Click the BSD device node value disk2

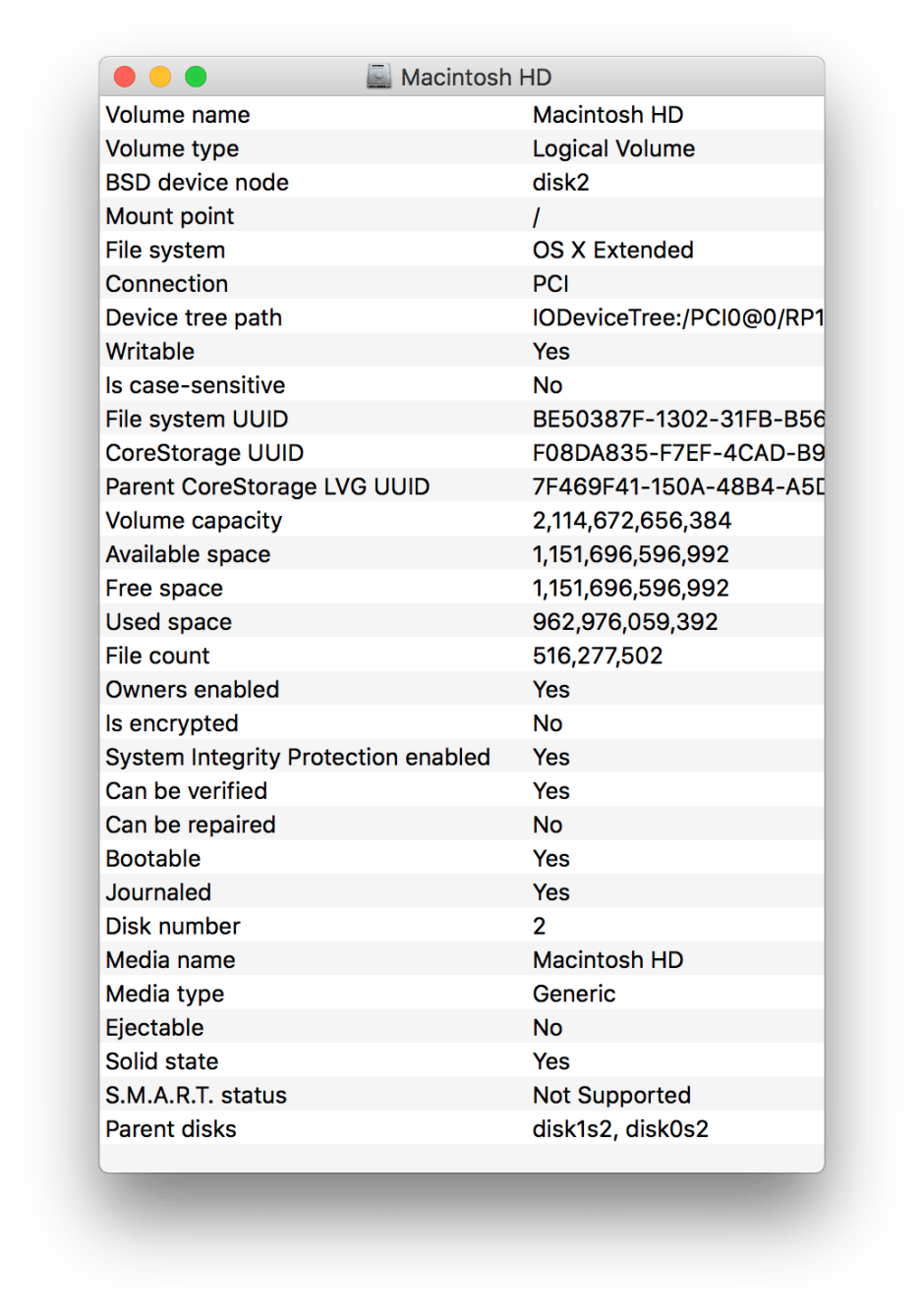[x=560, y=183]
